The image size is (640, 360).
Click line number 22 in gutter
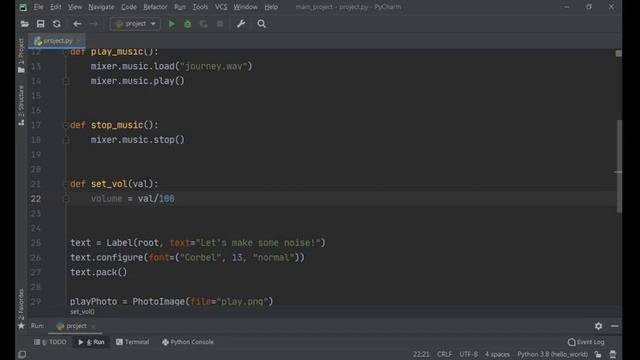(36, 199)
